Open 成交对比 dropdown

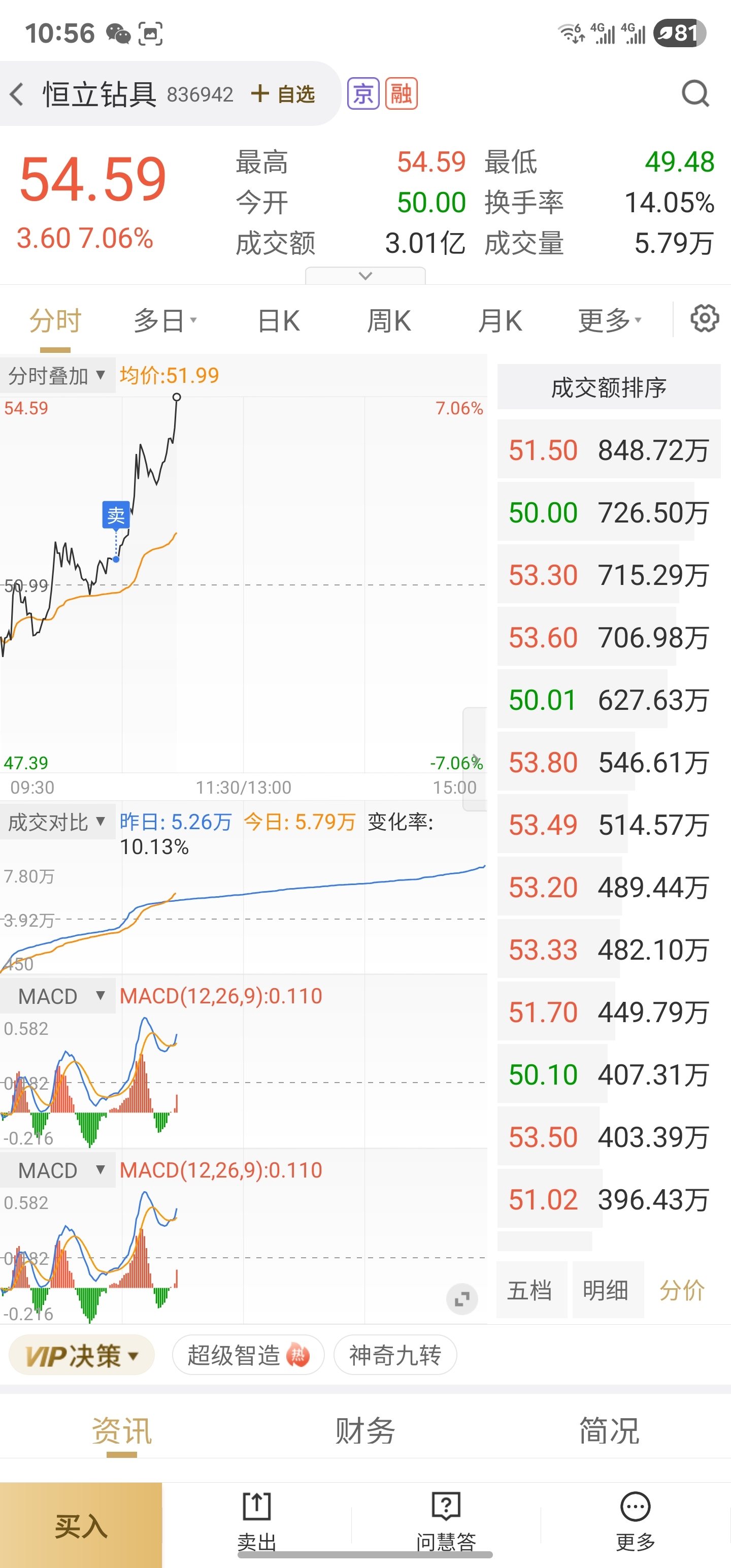coord(57,823)
